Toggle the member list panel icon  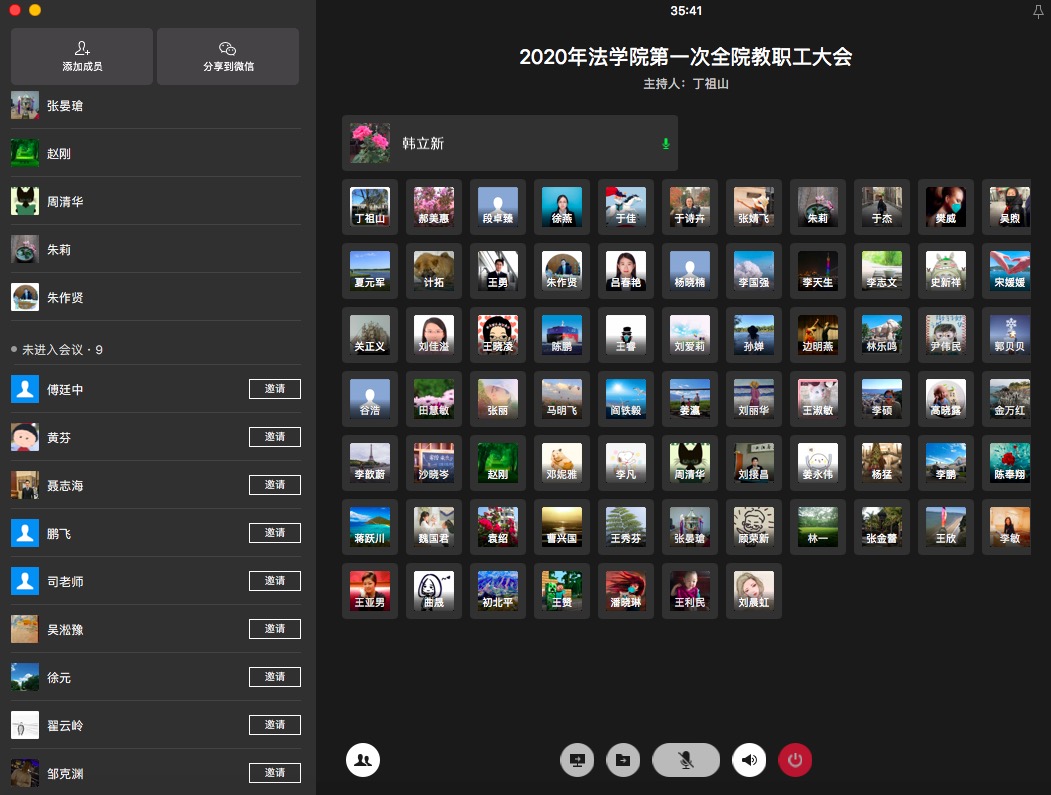tap(363, 760)
